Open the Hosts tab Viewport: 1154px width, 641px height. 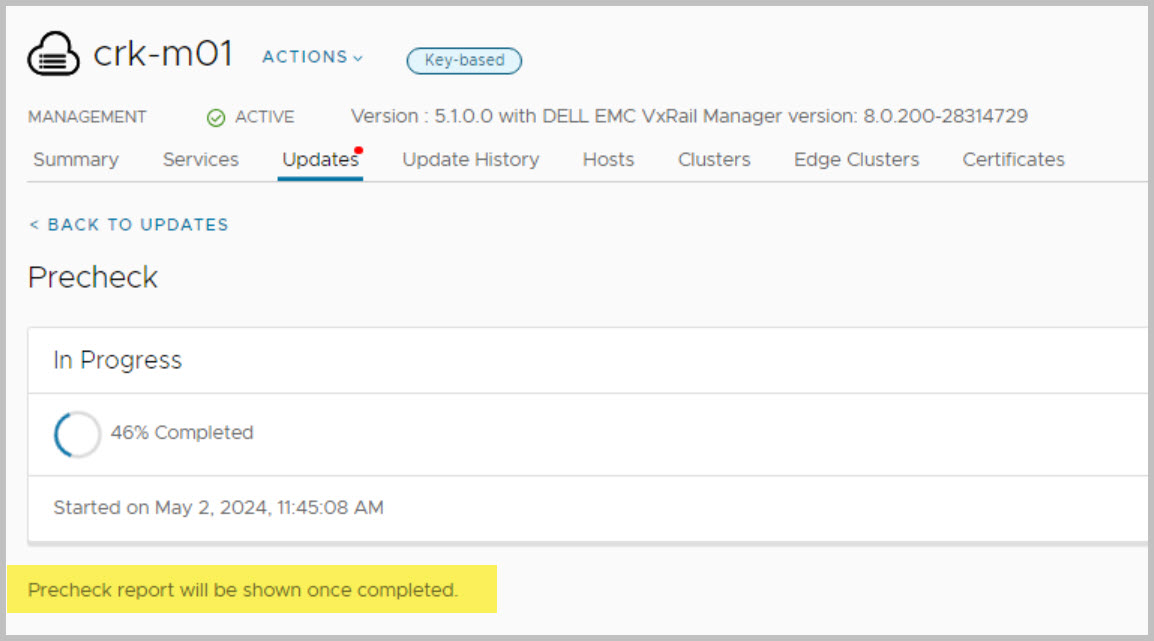click(608, 160)
